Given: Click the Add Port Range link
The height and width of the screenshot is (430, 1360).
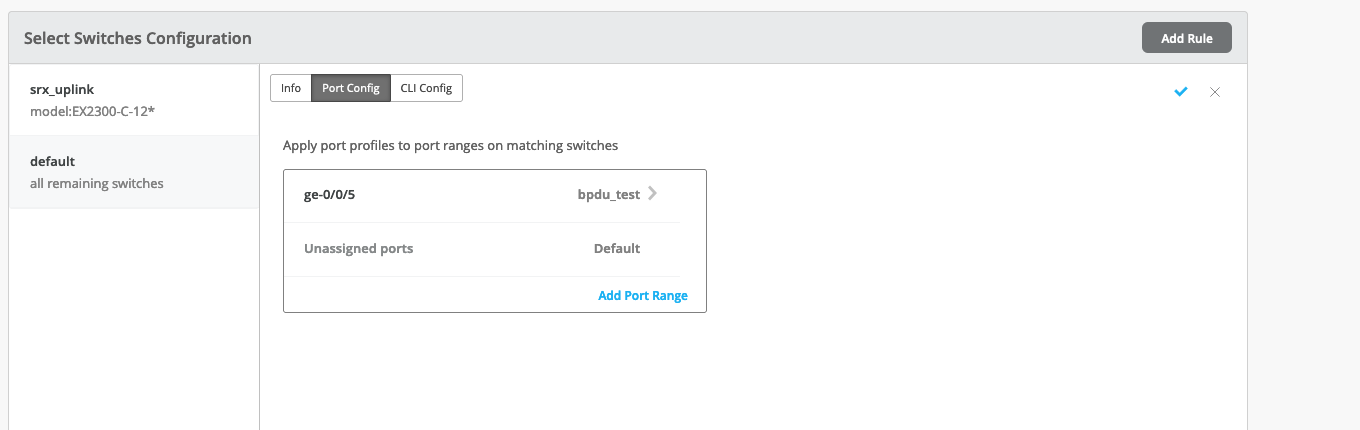Looking at the screenshot, I should 642,296.
